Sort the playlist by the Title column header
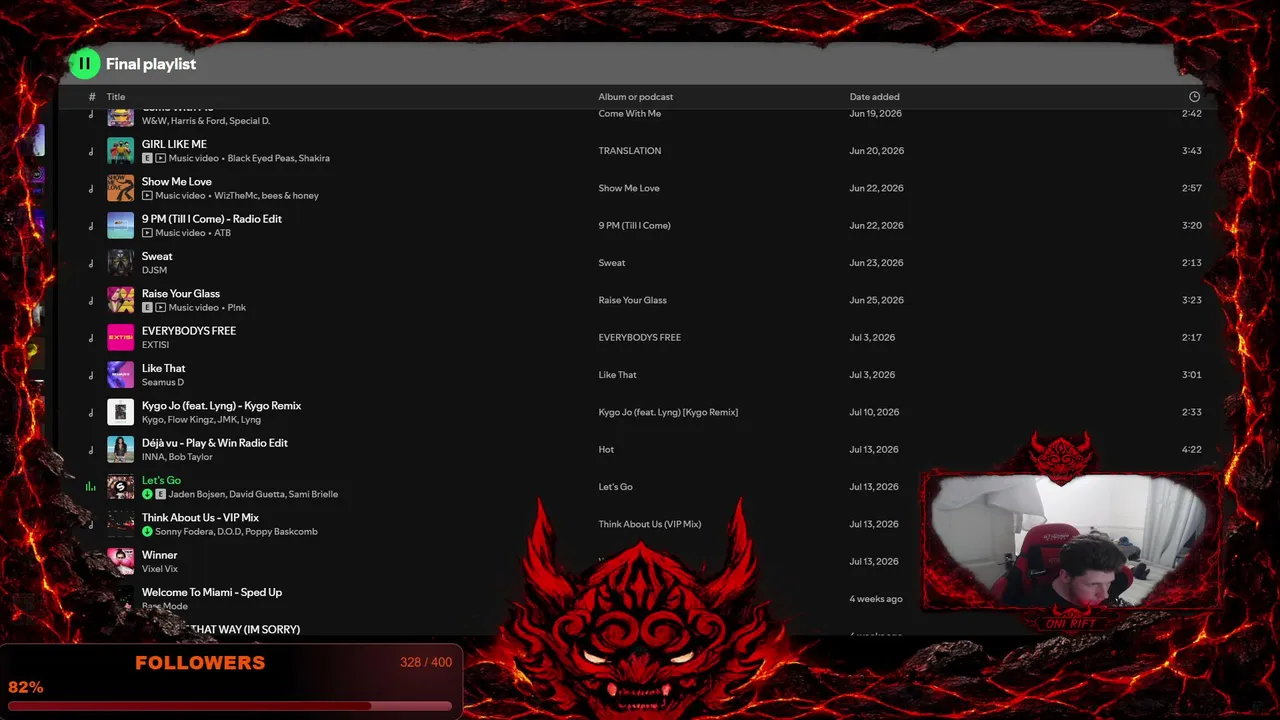 pos(116,97)
